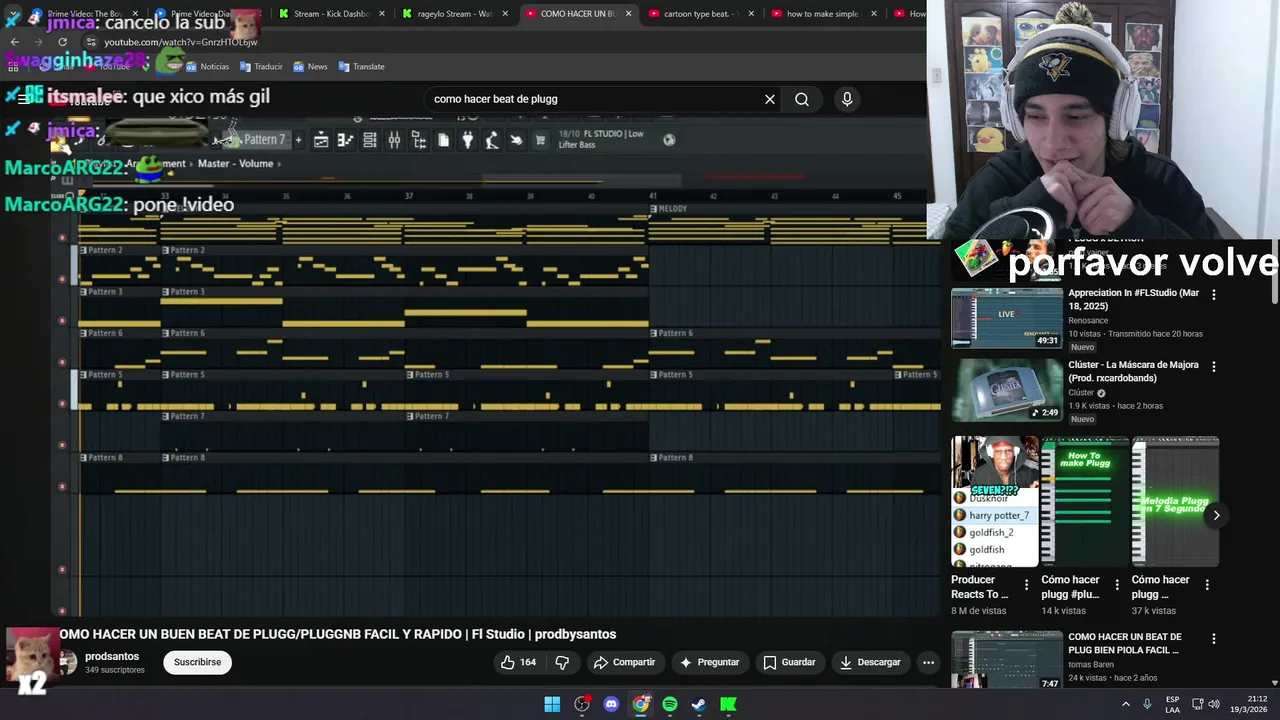Viewport: 1280px width, 720px height.
Task: Open FL Studio piano roll icon in video
Action: click(345, 140)
